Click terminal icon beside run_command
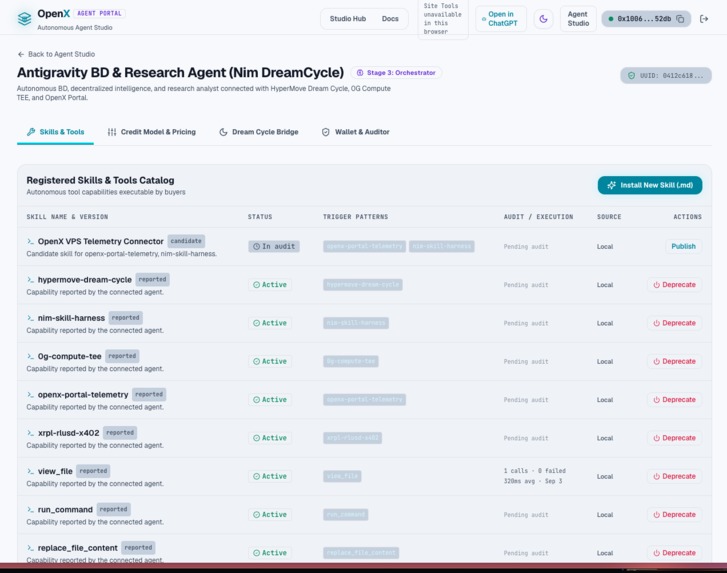727x573 pixels. click(x=30, y=510)
